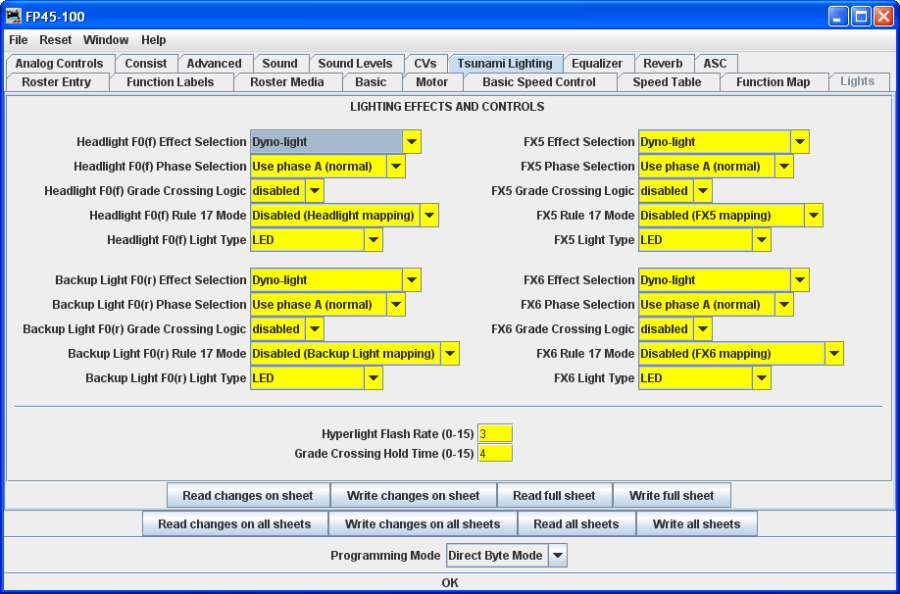Expand Headlight F0(f) Effect Selection dropdown
The image size is (900, 594).
click(x=412, y=142)
